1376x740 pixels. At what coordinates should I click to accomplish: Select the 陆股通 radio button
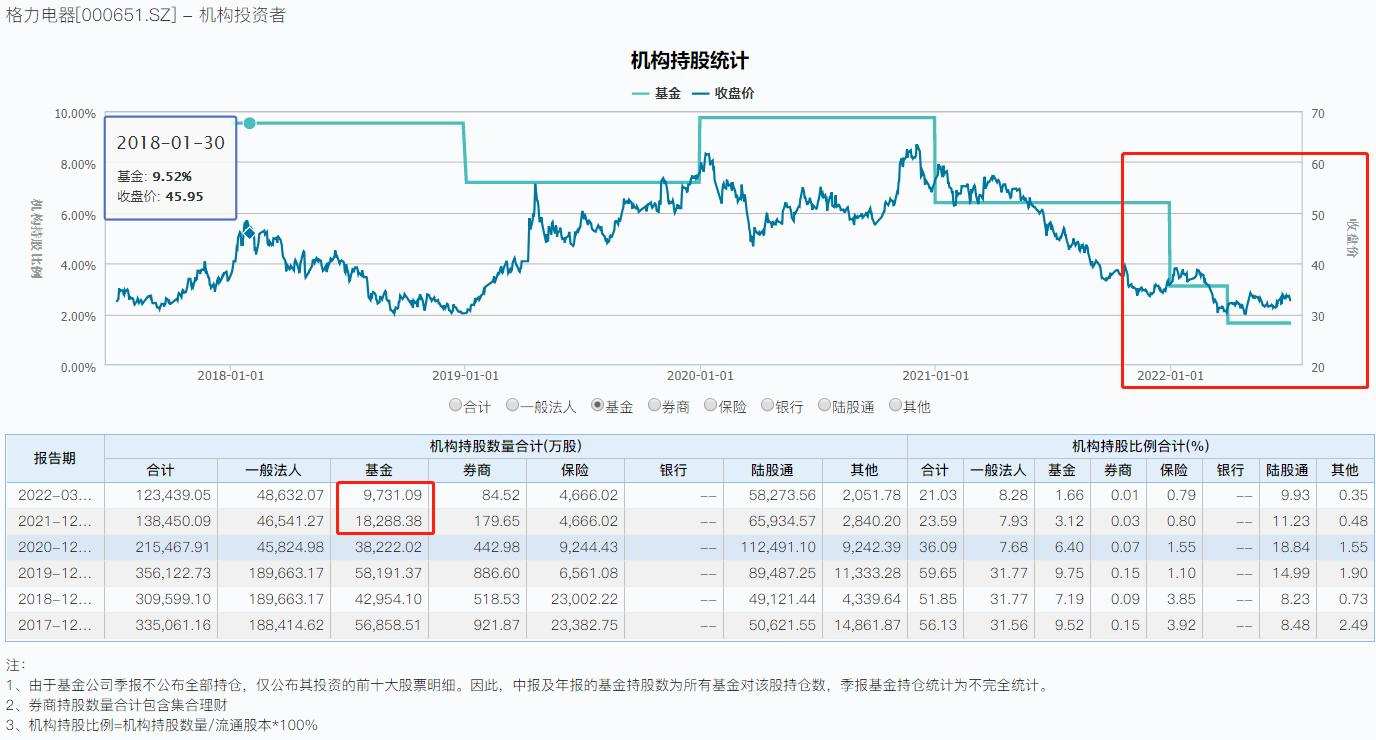click(x=825, y=406)
